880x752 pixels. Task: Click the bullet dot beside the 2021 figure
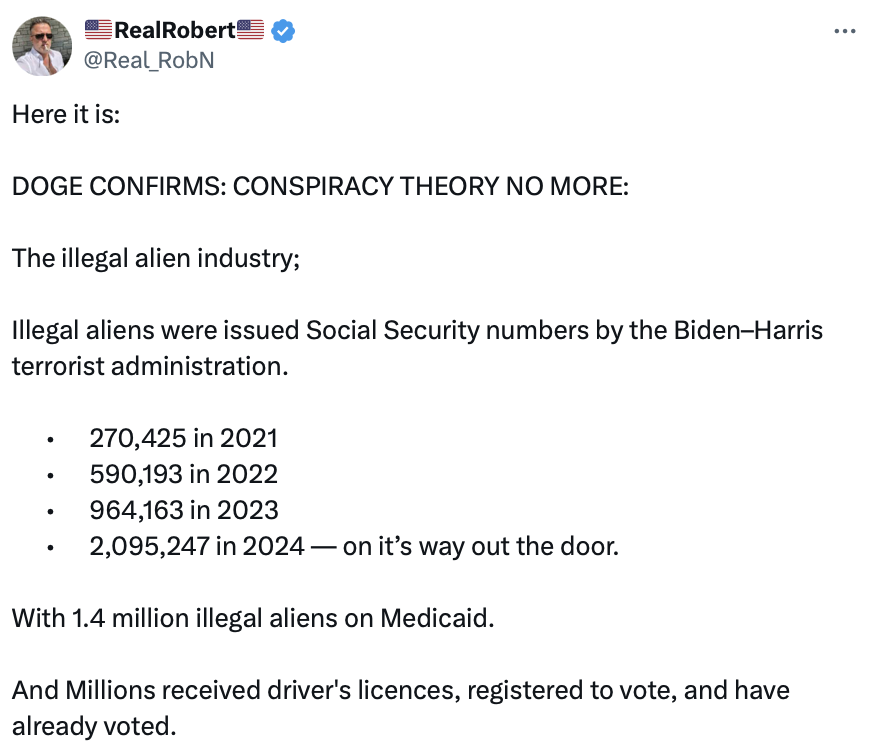(48, 439)
